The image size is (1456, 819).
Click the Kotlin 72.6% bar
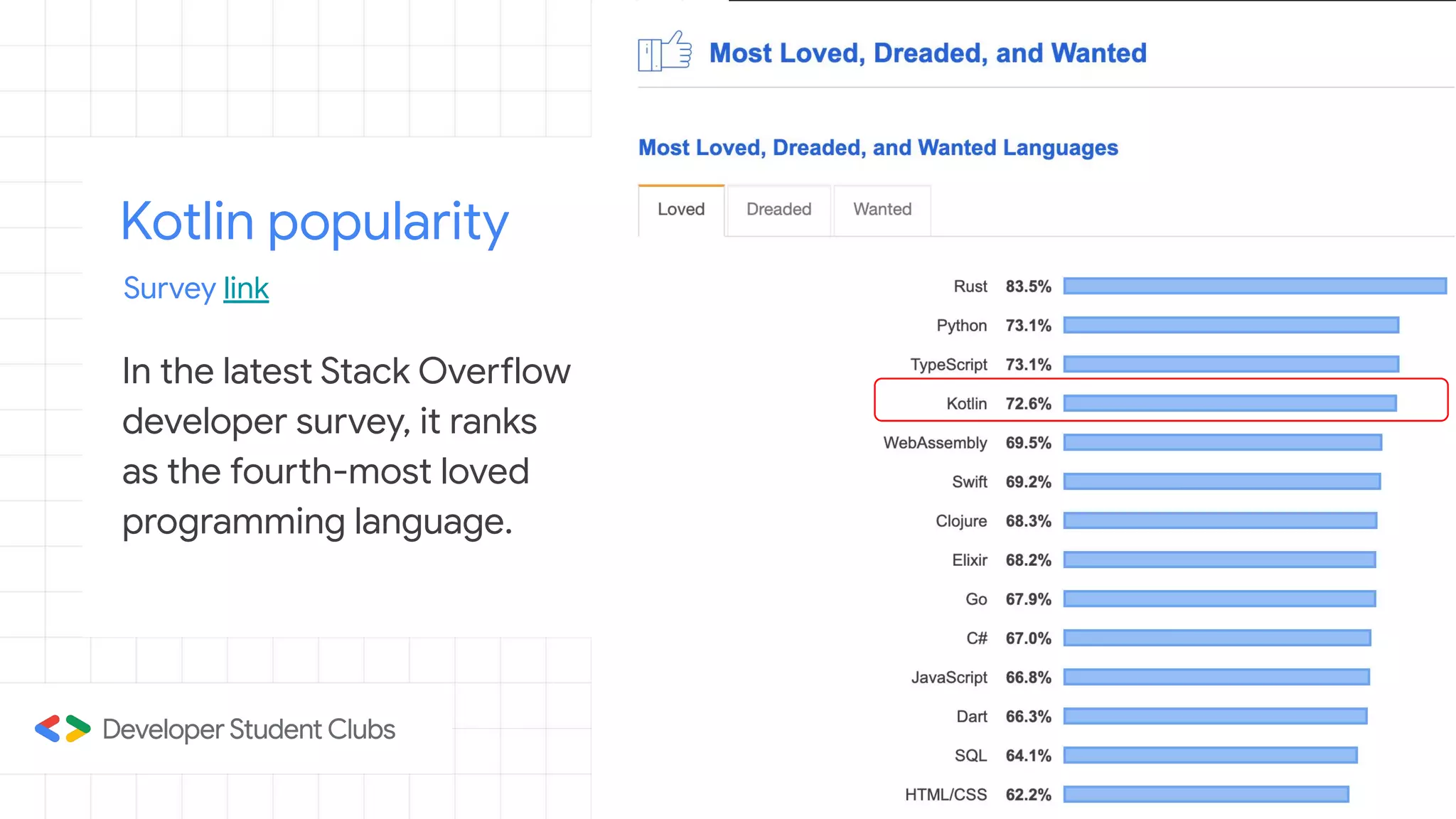click(x=1230, y=403)
